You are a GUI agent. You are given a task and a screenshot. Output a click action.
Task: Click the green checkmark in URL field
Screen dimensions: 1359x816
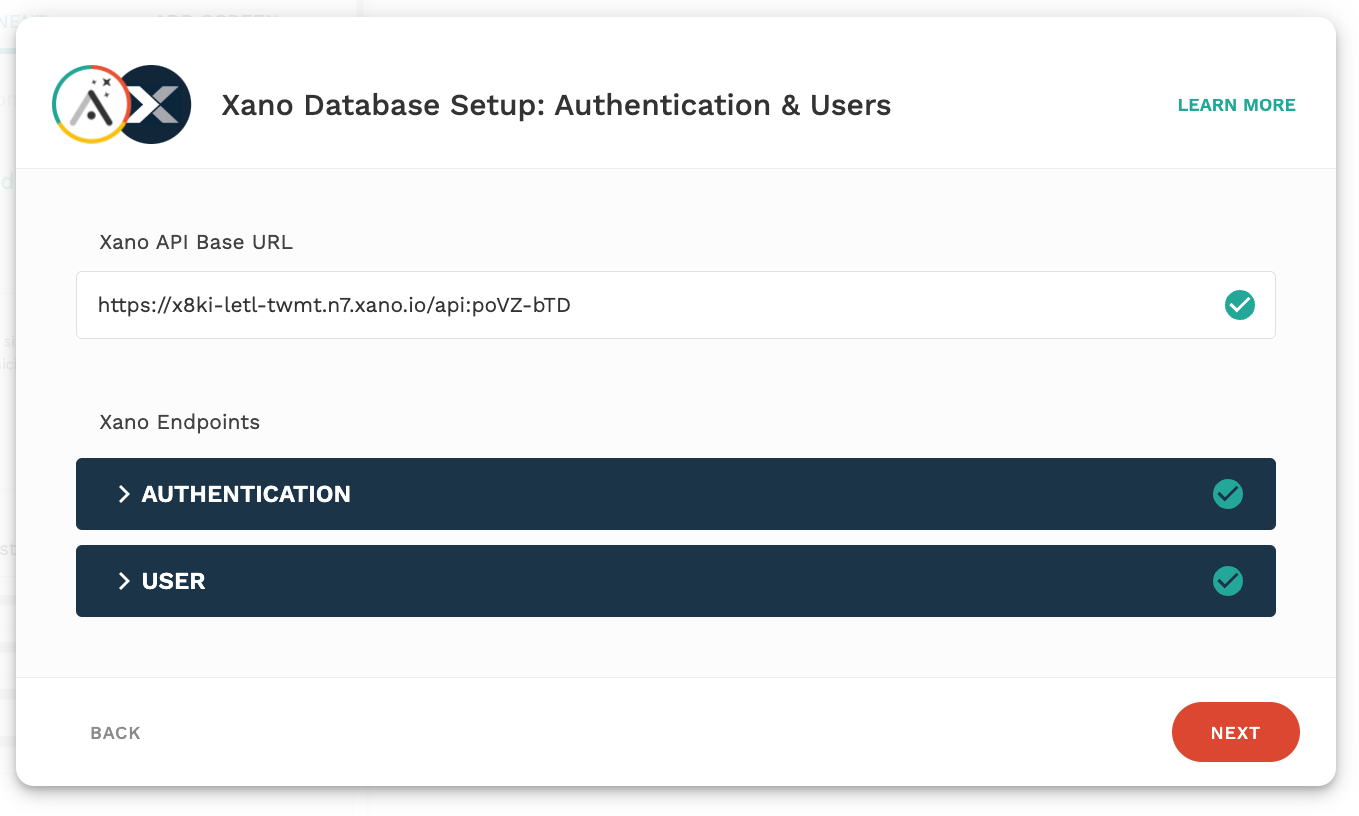[1239, 305]
